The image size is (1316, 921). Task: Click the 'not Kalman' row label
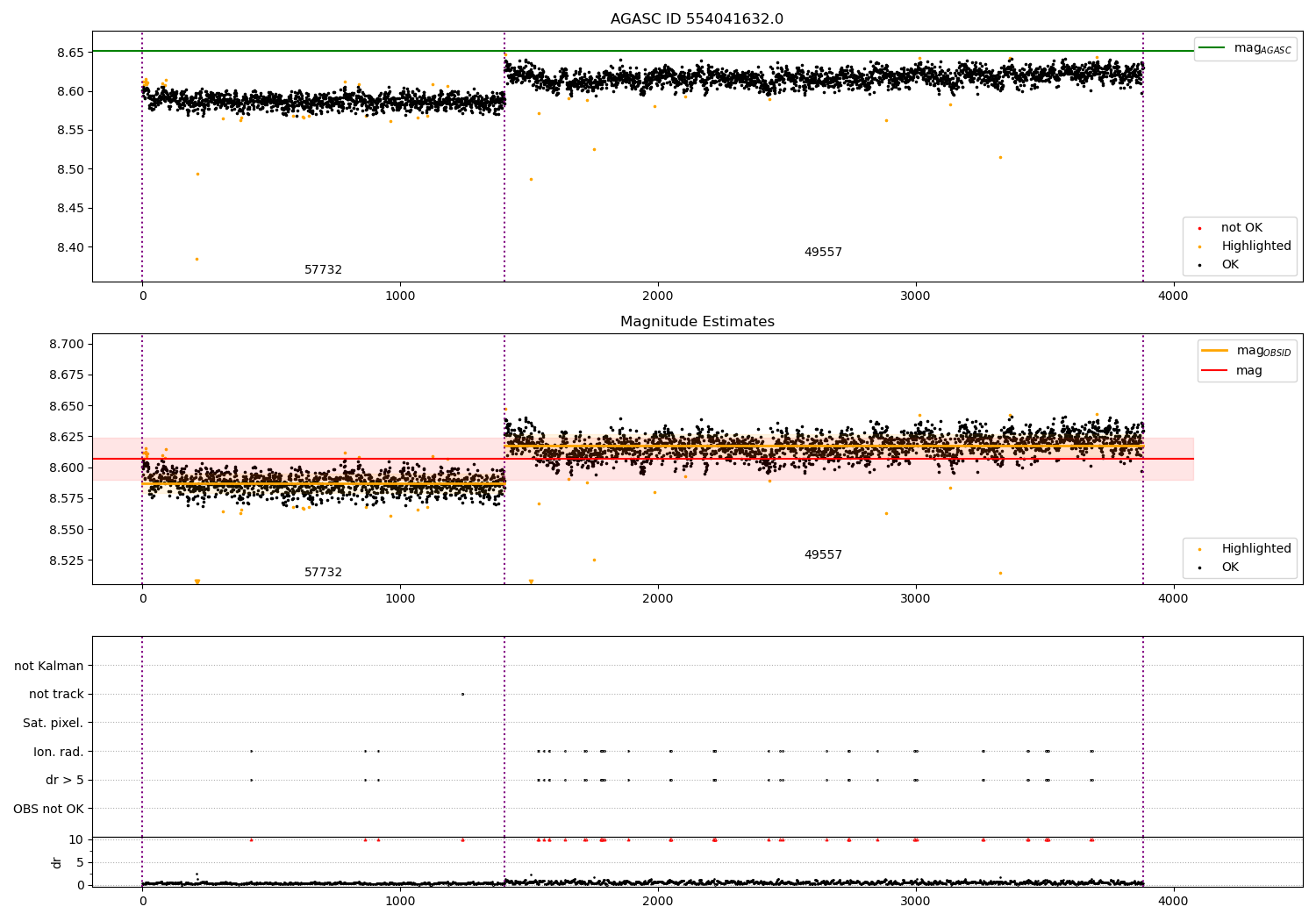coord(49,667)
